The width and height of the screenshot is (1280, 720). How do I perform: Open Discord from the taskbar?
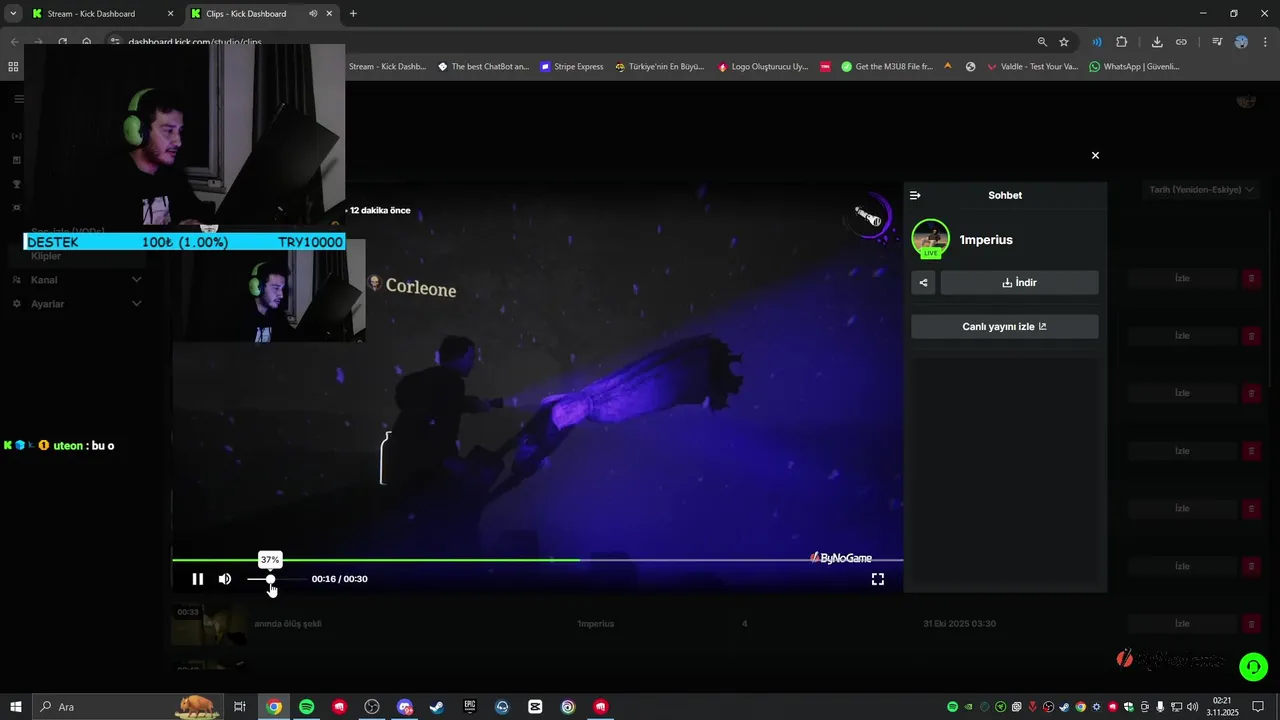click(404, 707)
